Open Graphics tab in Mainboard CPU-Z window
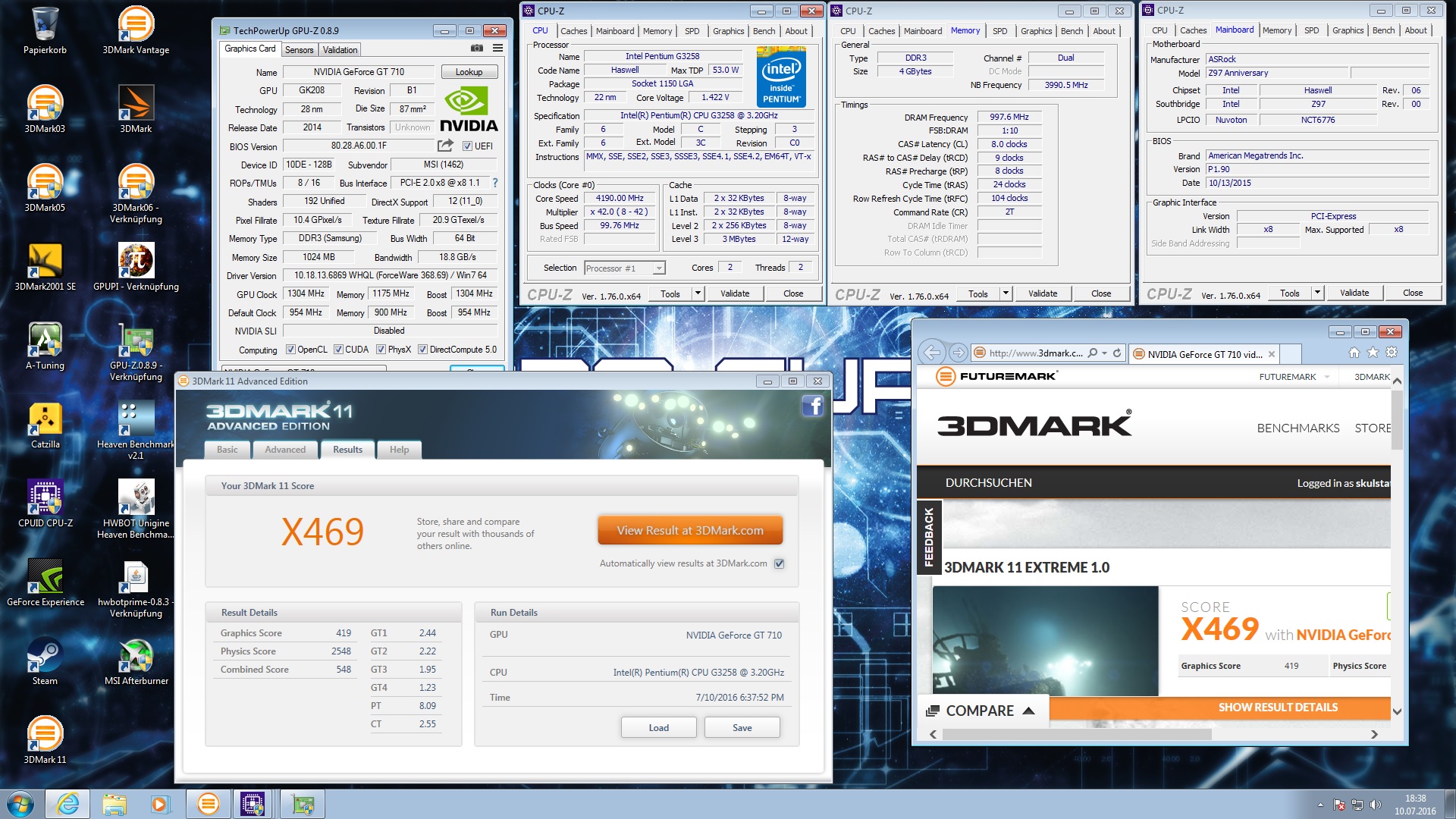 pyautogui.click(x=1348, y=30)
